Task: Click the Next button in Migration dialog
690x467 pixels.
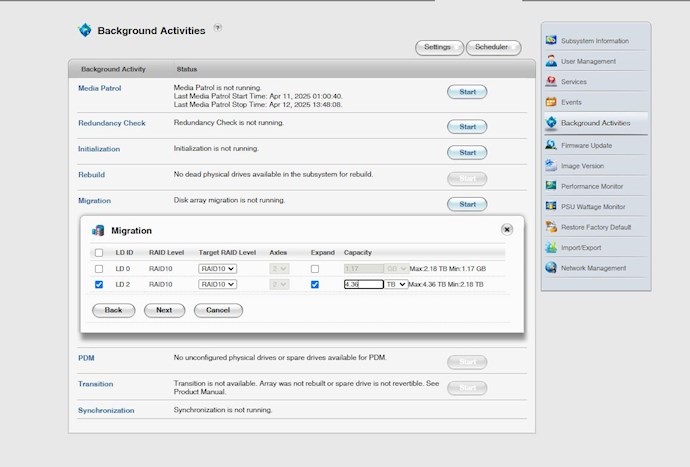Action: click(x=164, y=310)
